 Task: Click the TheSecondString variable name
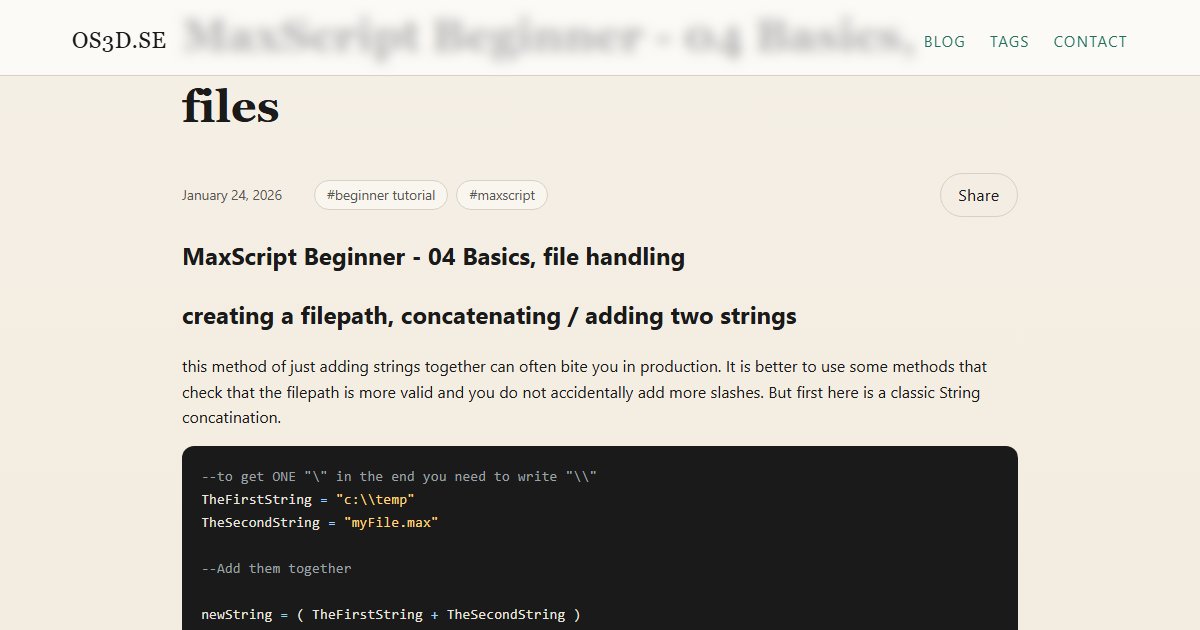pyautogui.click(x=260, y=522)
